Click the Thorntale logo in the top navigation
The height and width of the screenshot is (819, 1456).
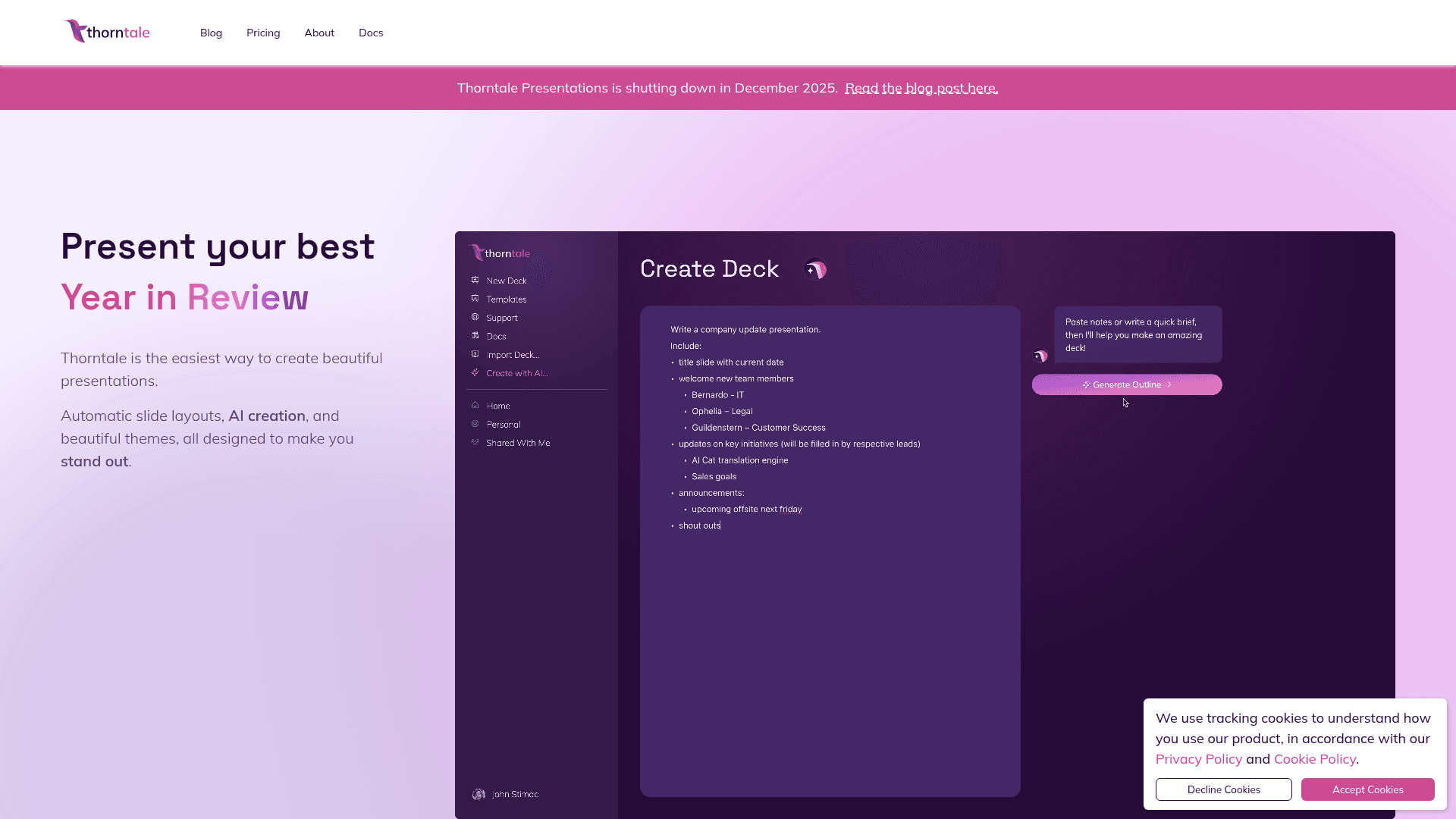[x=107, y=32]
